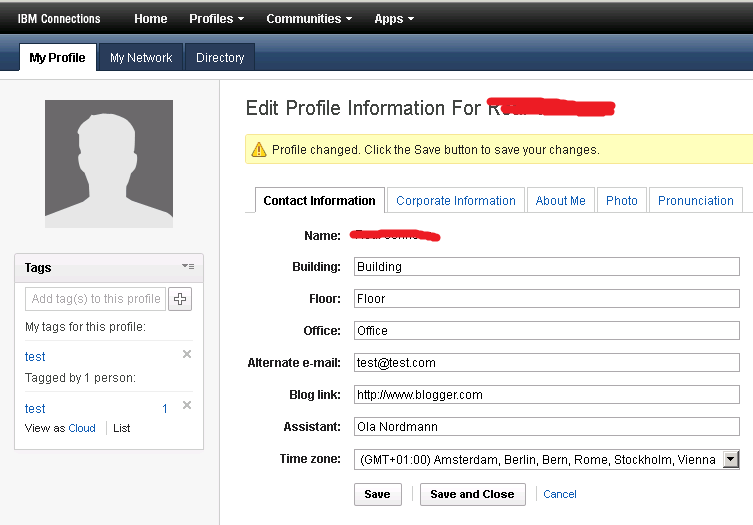Remove the test tag tagged by 1 person
Viewport: 753px width, 525px height.
pyautogui.click(x=187, y=405)
